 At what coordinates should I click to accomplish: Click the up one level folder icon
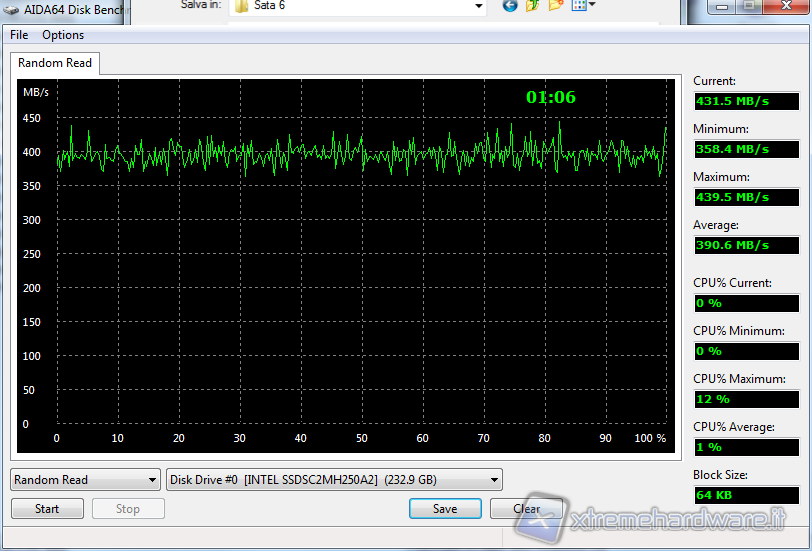(533, 5)
